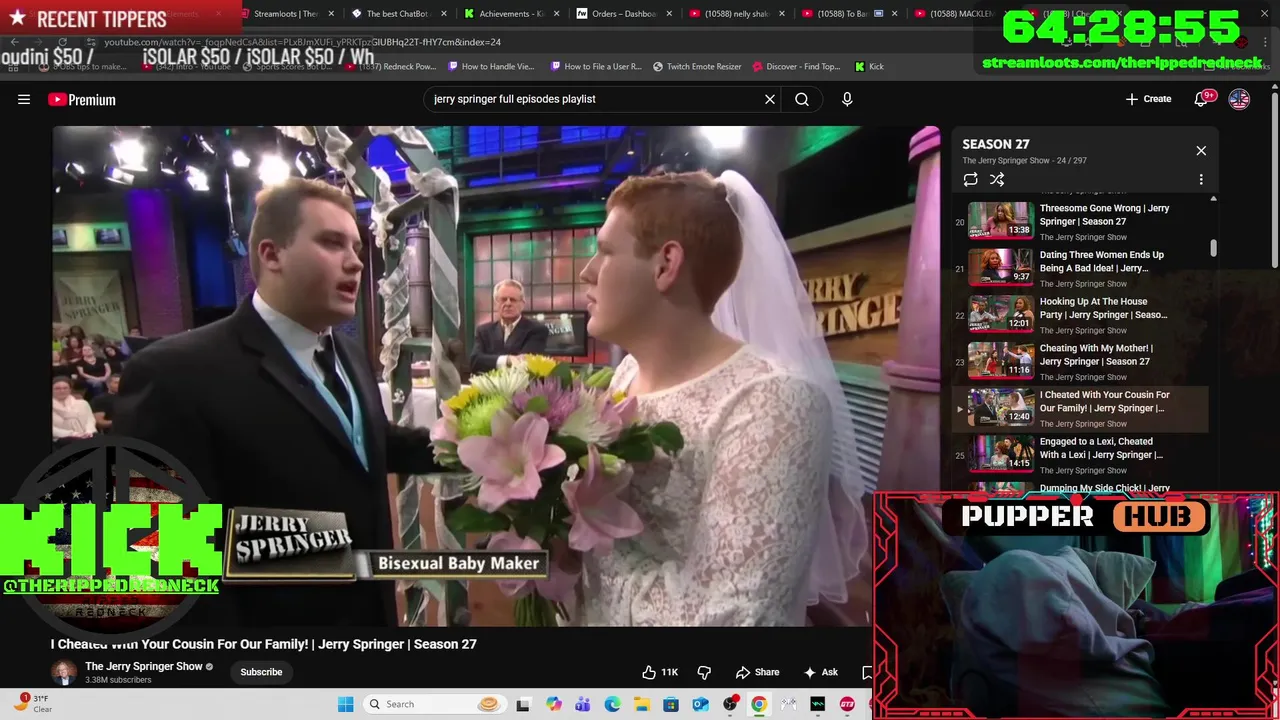Switch to Chrome on the taskbar

point(759,704)
